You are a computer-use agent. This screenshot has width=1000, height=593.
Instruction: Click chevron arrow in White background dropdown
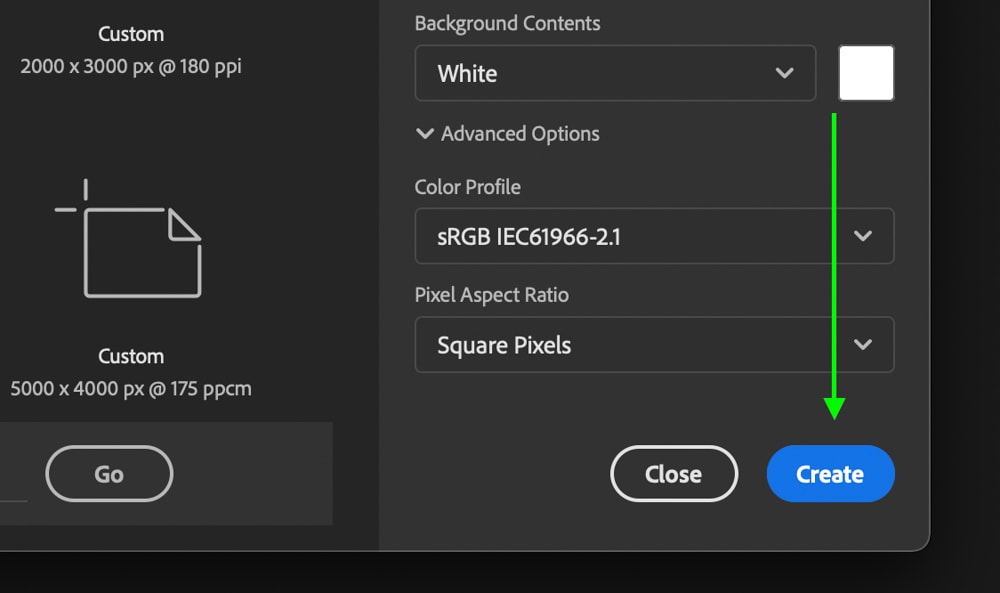pos(784,73)
